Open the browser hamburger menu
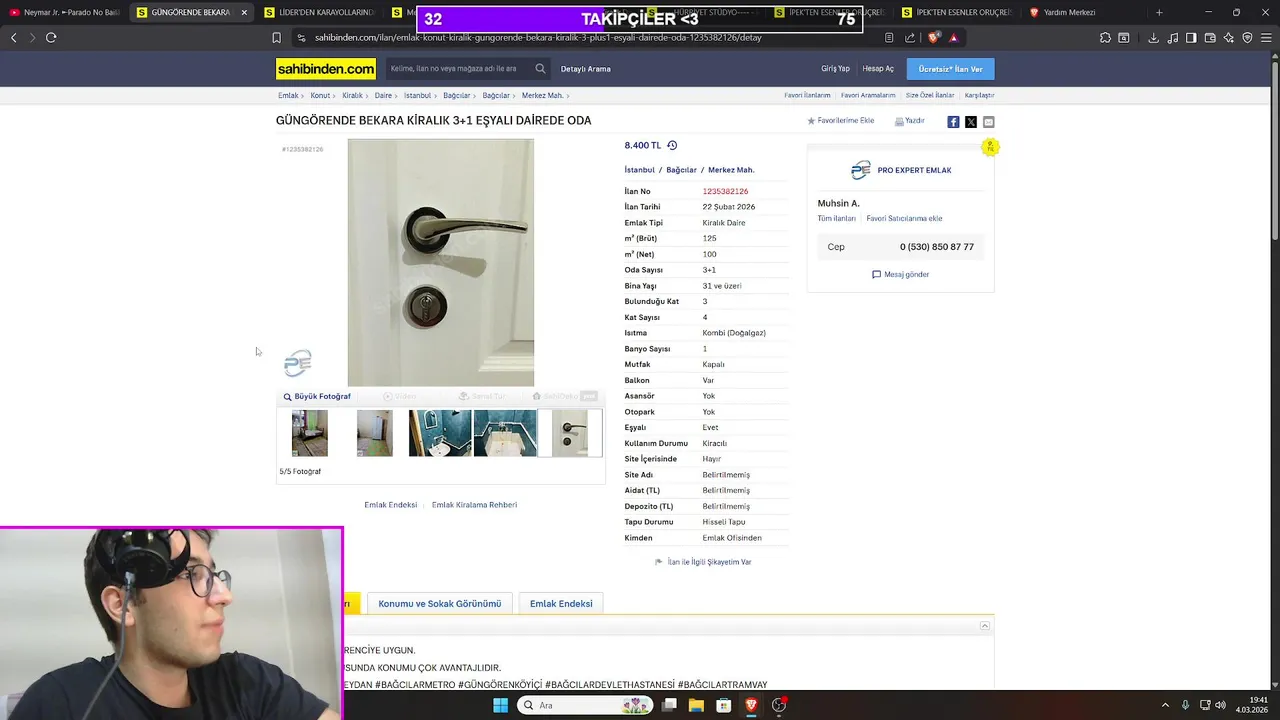1280x720 pixels. tap(1266, 38)
